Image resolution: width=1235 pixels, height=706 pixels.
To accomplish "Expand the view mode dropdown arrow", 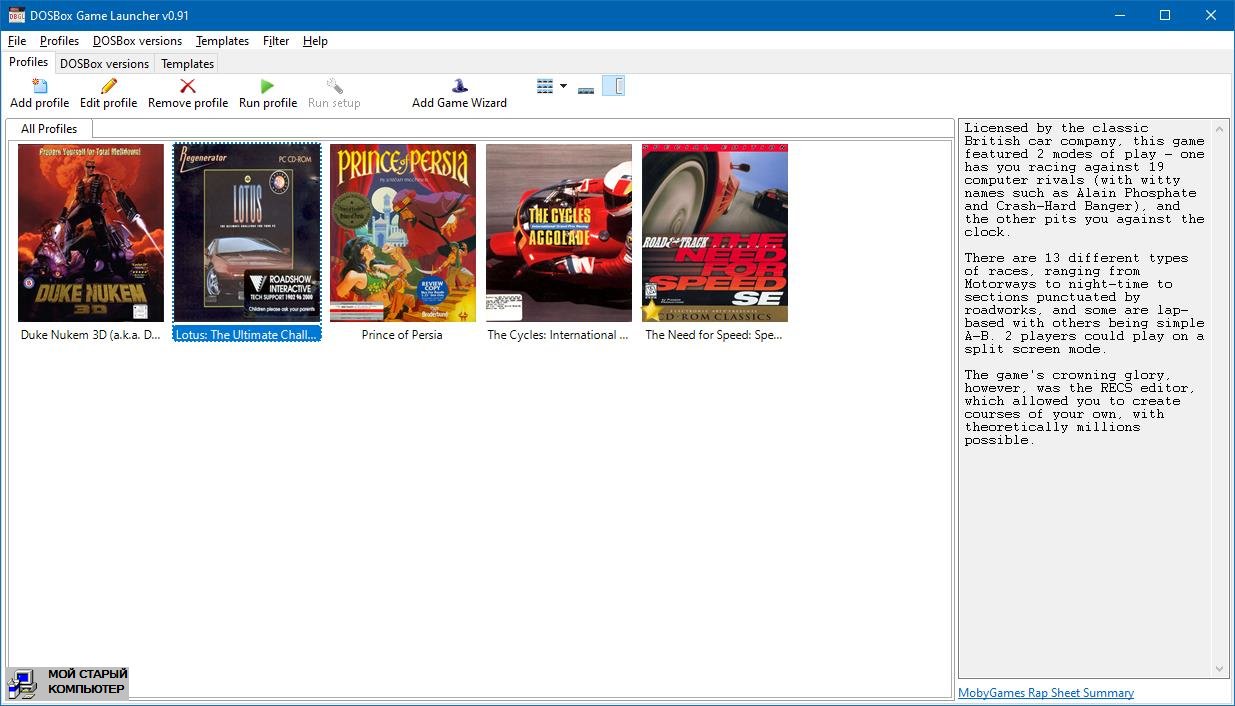I will coord(563,87).
